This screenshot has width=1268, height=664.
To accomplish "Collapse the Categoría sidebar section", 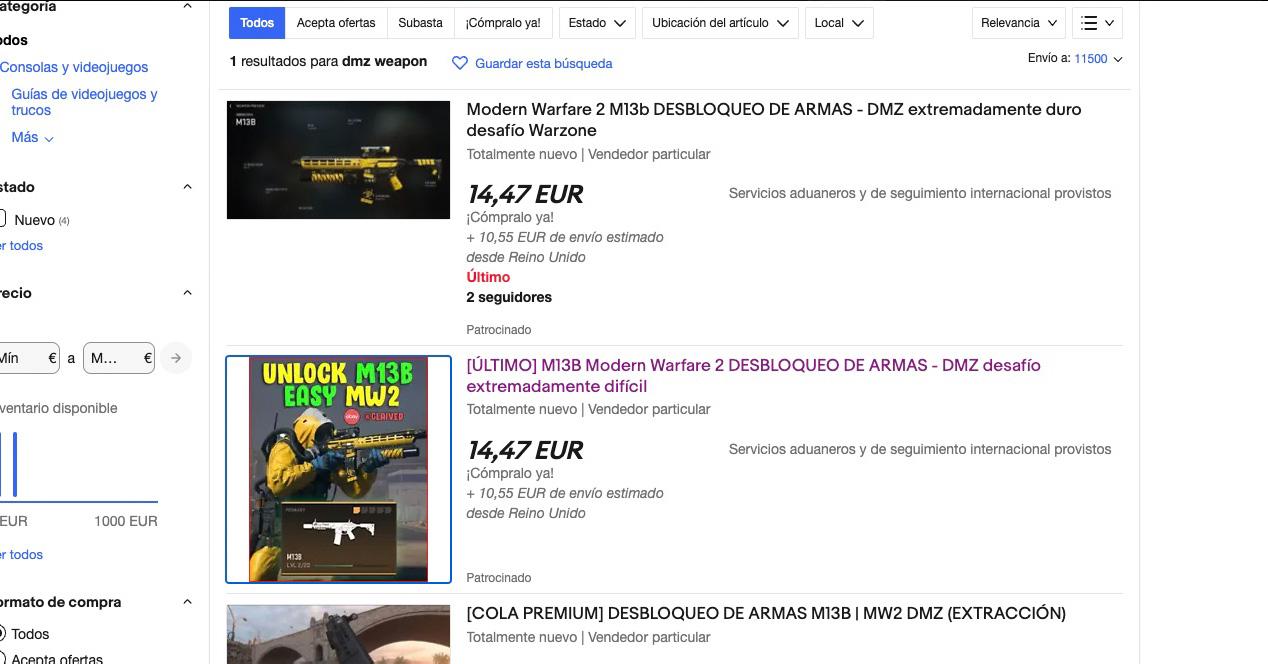I will [187, 6].
